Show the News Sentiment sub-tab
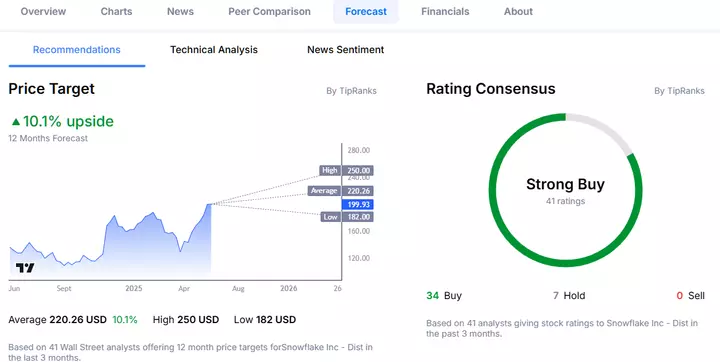Image resolution: width=720 pixels, height=362 pixels. coord(345,50)
